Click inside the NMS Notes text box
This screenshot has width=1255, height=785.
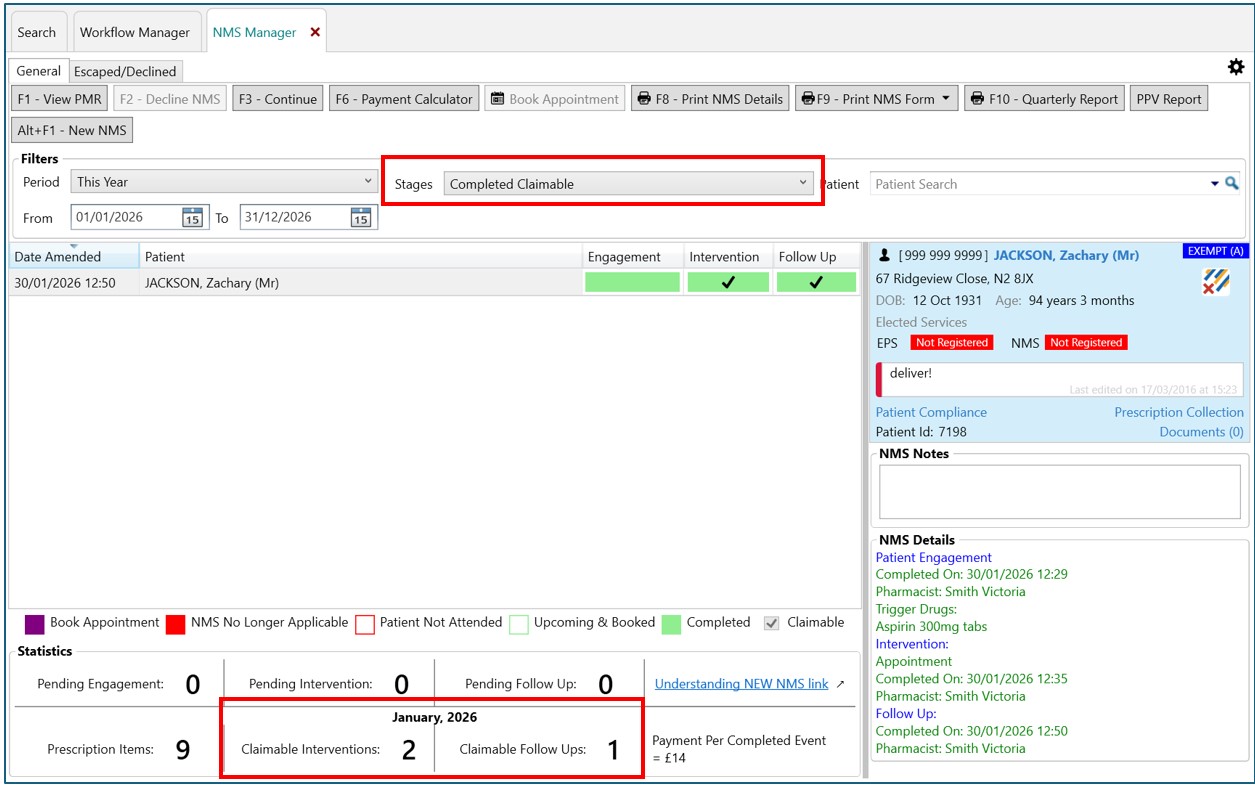pyautogui.click(x=1059, y=491)
